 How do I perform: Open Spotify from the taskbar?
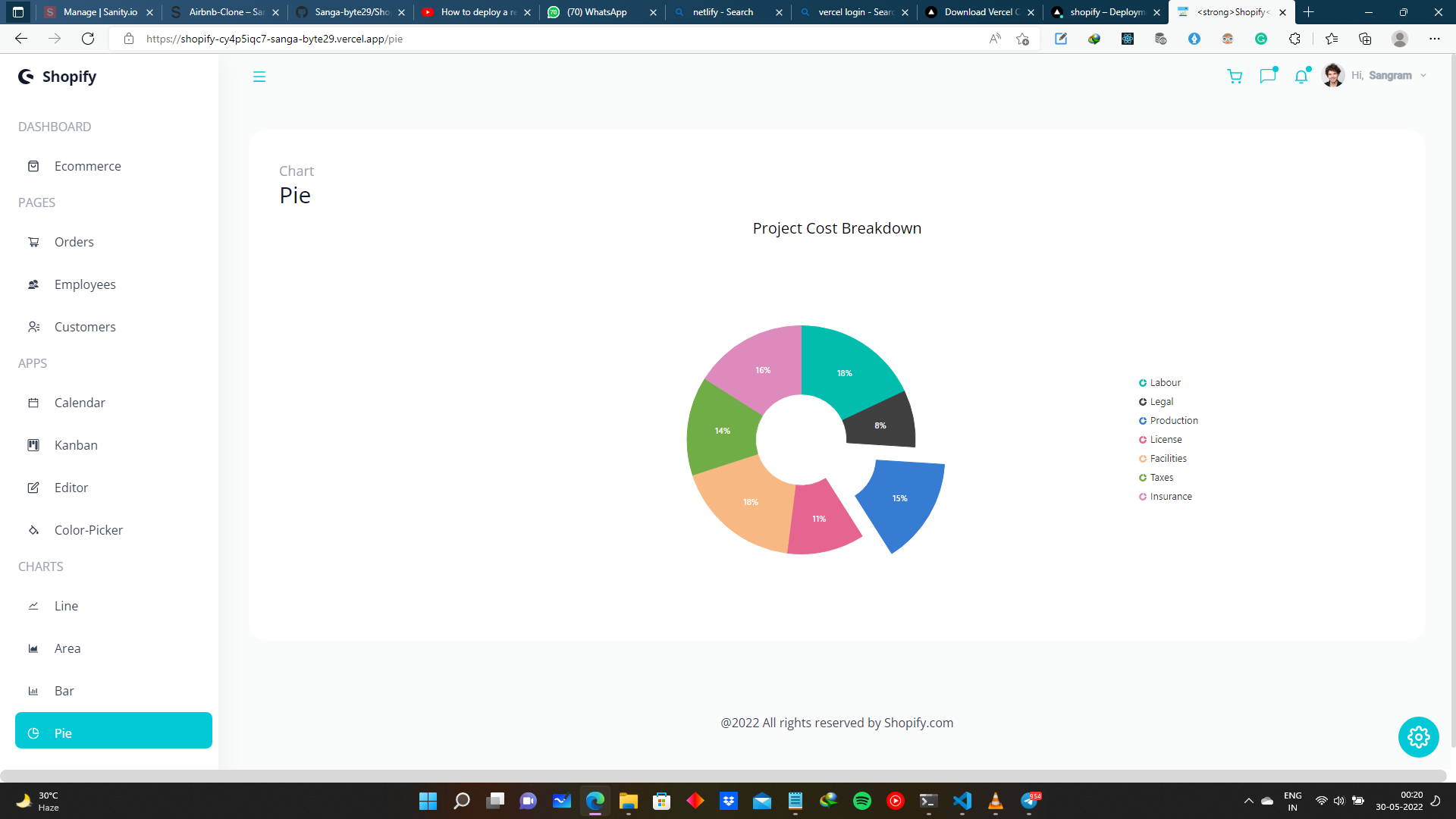click(862, 801)
